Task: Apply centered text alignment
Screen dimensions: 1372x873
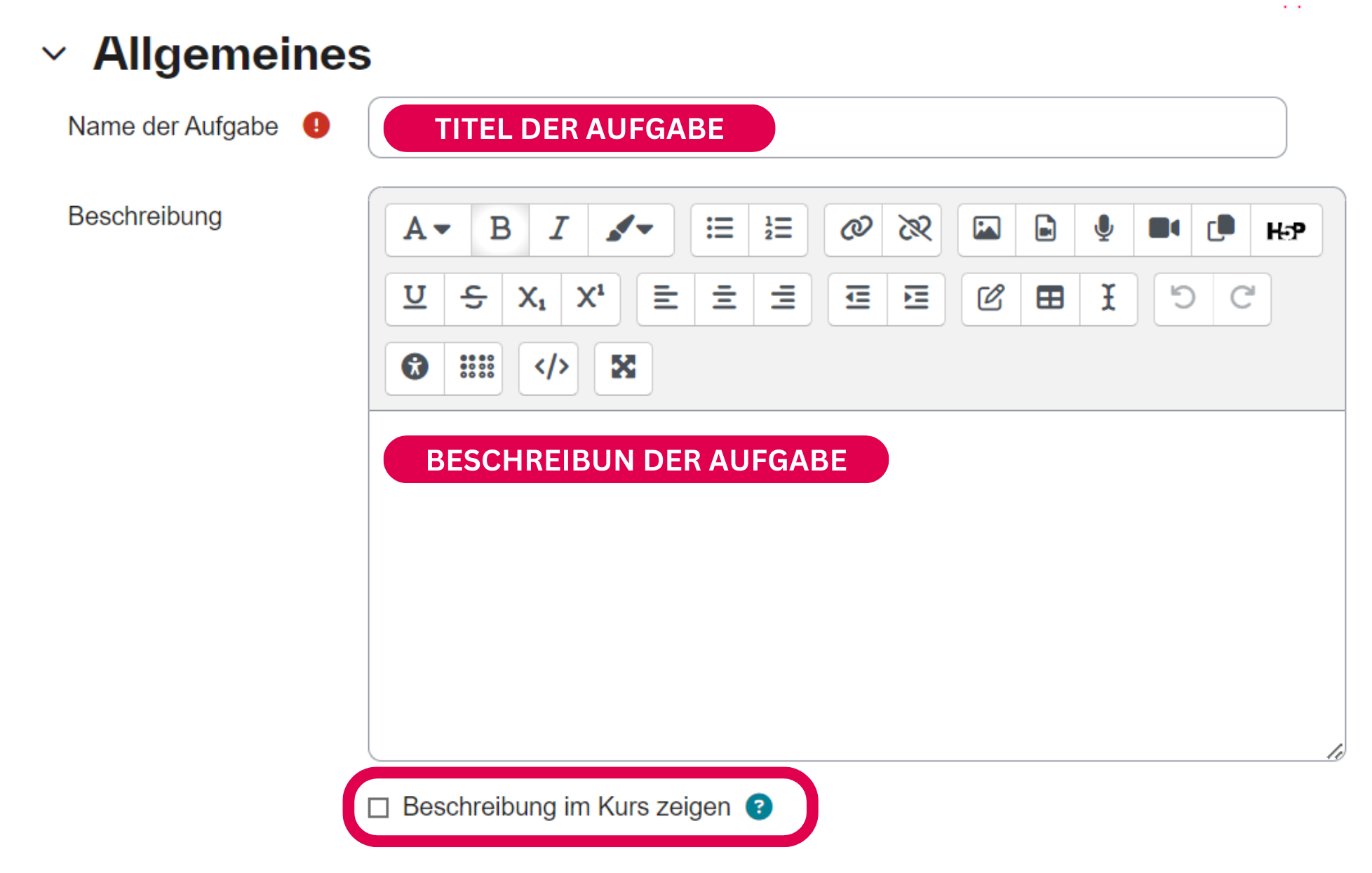Action: pyautogui.click(x=723, y=299)
